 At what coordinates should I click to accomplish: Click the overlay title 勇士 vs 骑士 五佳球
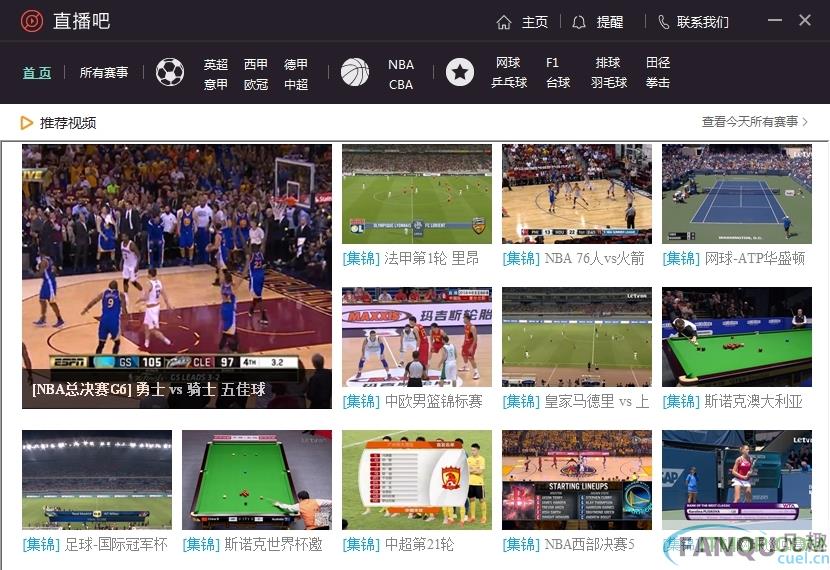point(201,390)
